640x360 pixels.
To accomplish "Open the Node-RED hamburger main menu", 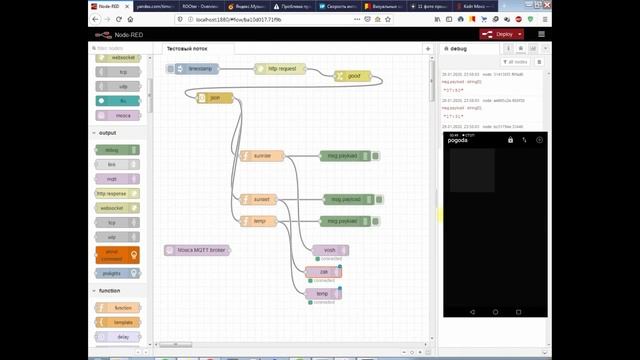I will tap(541, 35).
